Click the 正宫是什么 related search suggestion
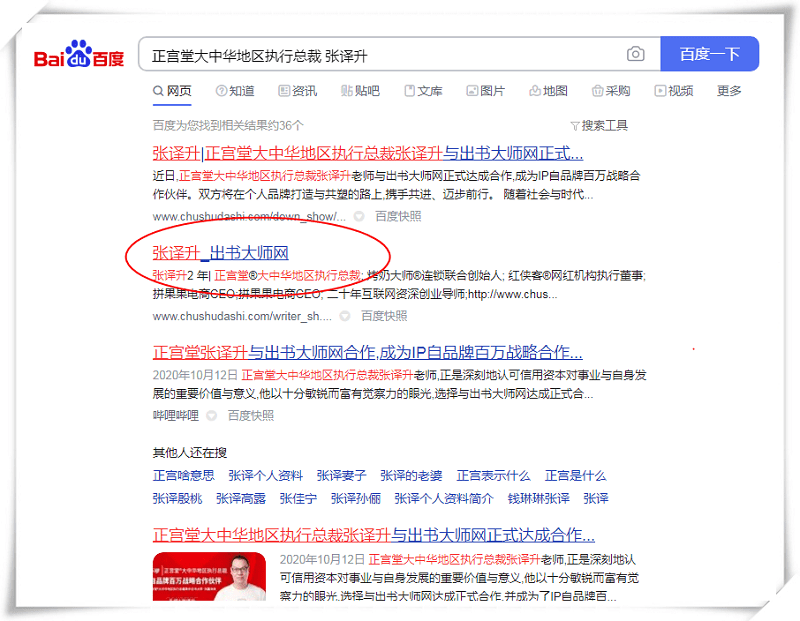Screen dimensions: 800x621 pos(577,475)
